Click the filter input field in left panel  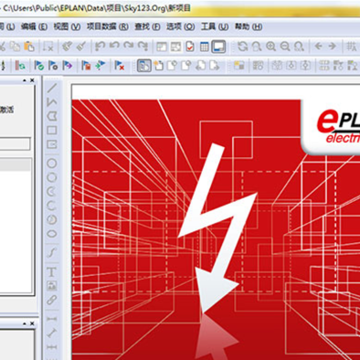pyautogui.click(x=15, y=144)
